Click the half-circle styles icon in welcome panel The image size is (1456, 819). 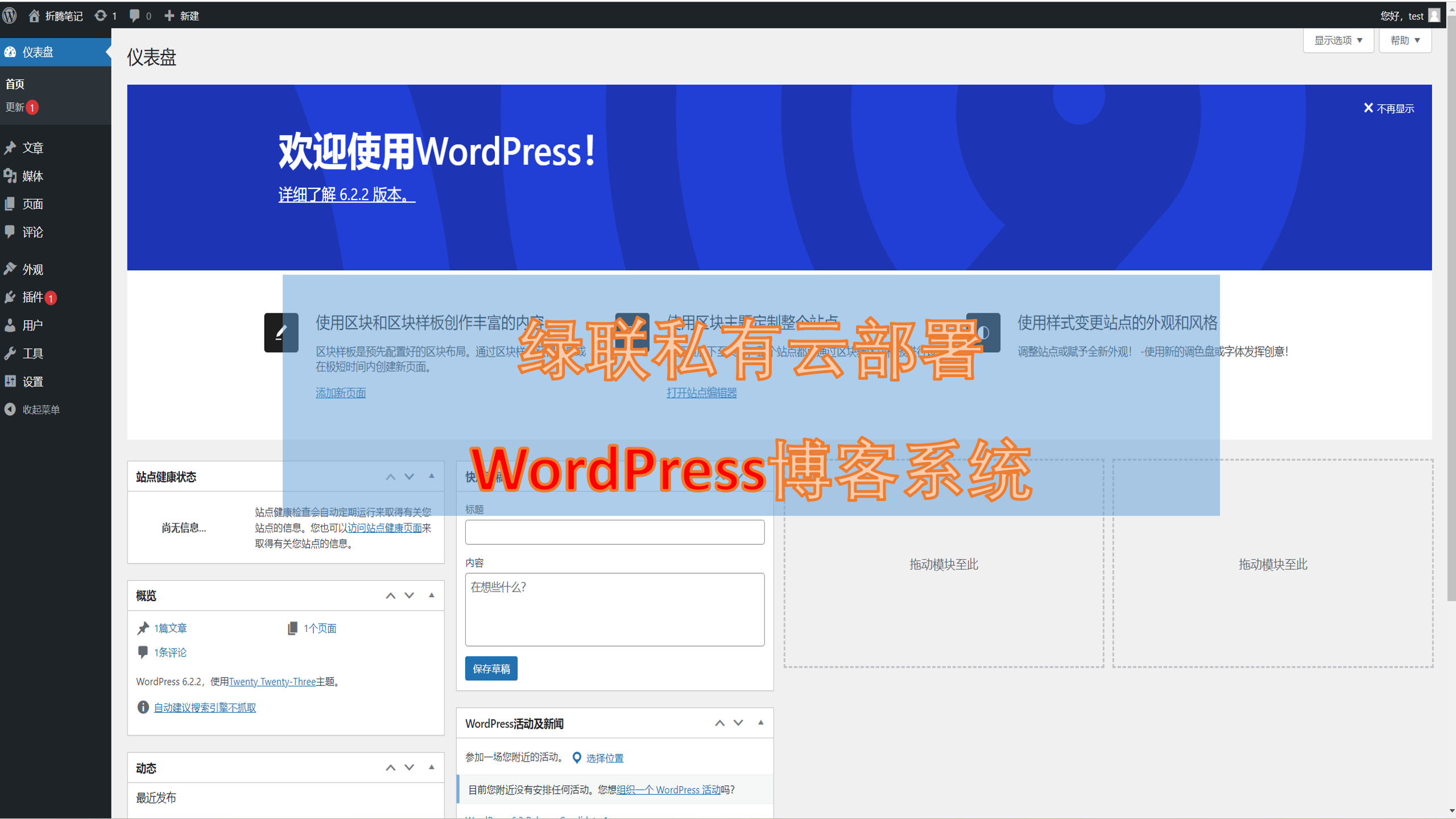point(983,333)
